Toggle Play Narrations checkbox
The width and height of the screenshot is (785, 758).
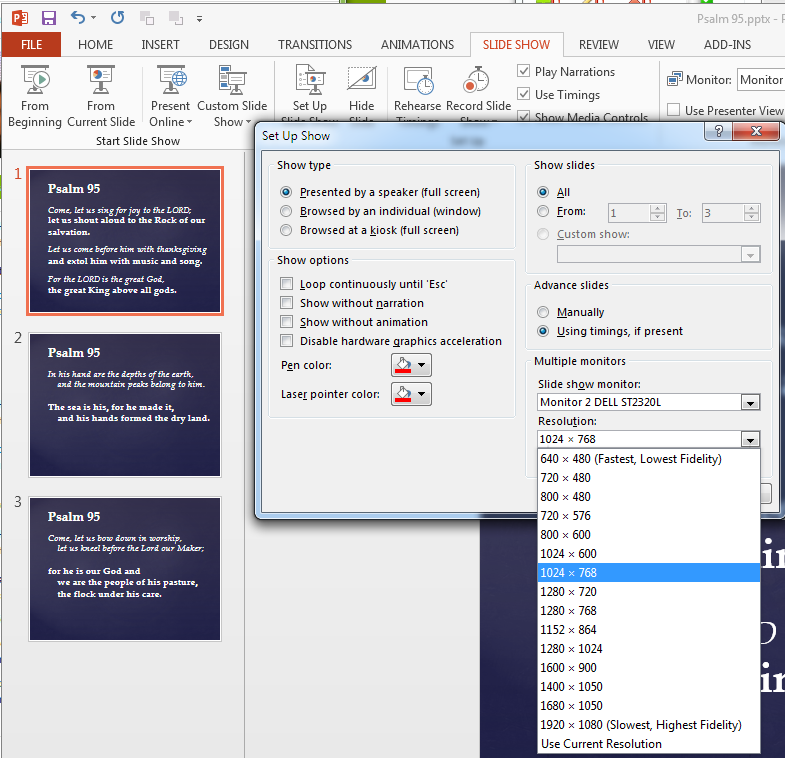[524, 71]
